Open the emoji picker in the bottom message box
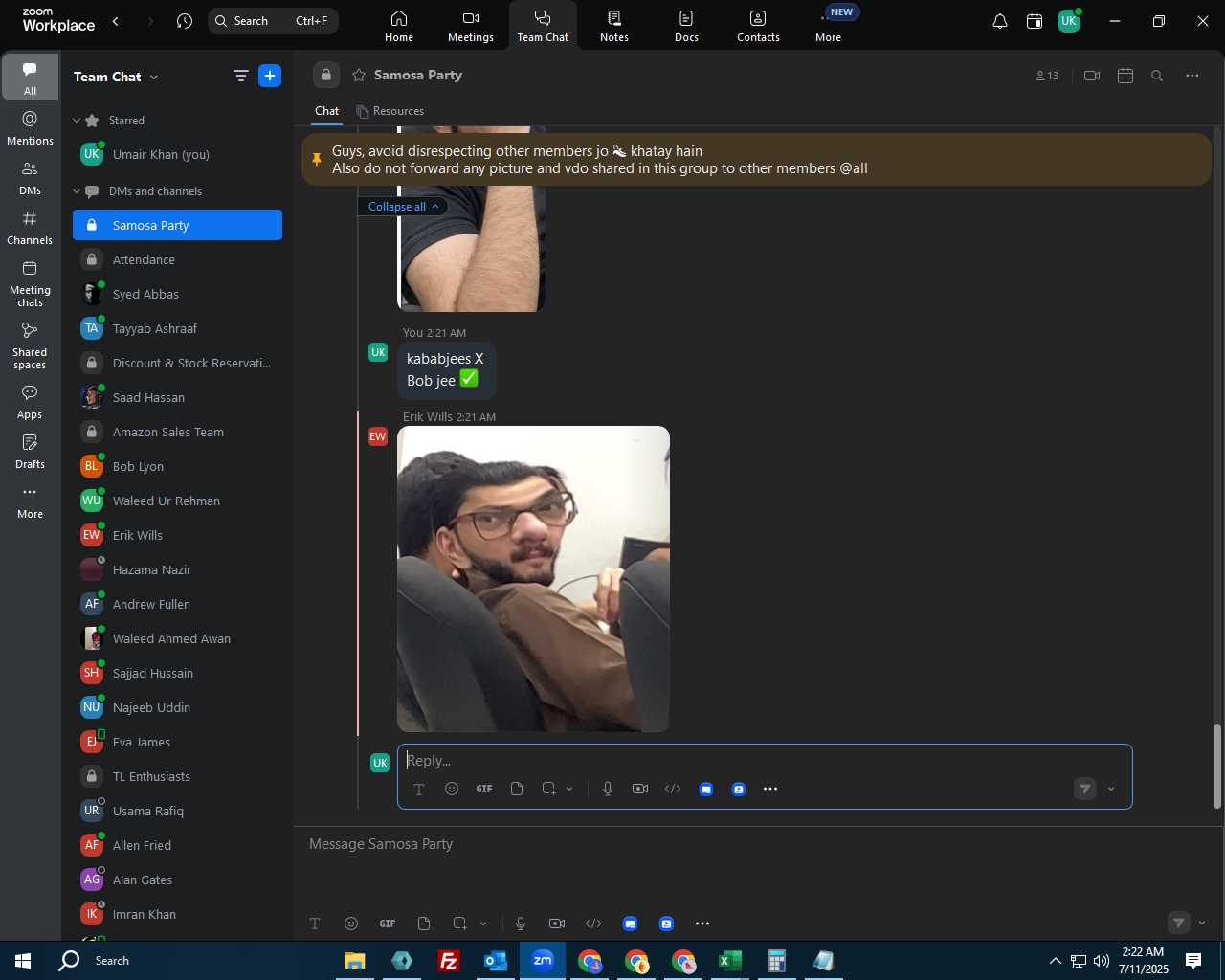 click(x=351, y=924)
